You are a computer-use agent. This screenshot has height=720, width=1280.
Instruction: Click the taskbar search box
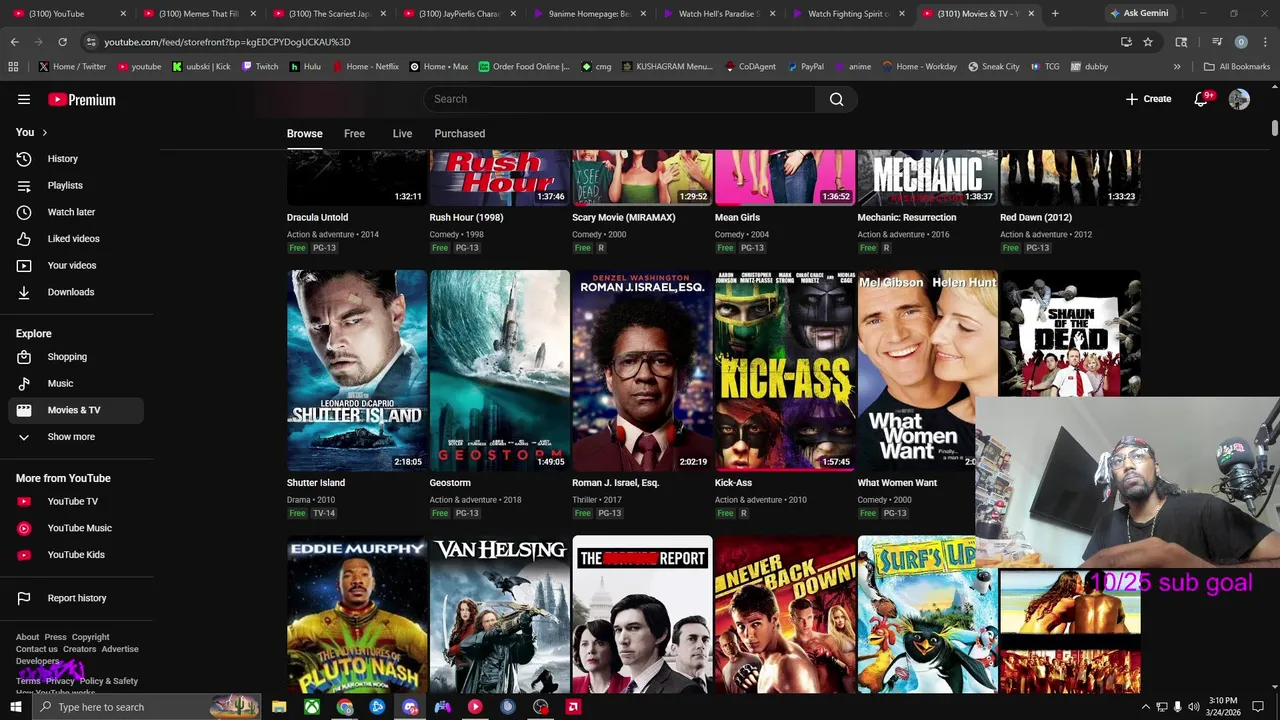click(145, 707)
